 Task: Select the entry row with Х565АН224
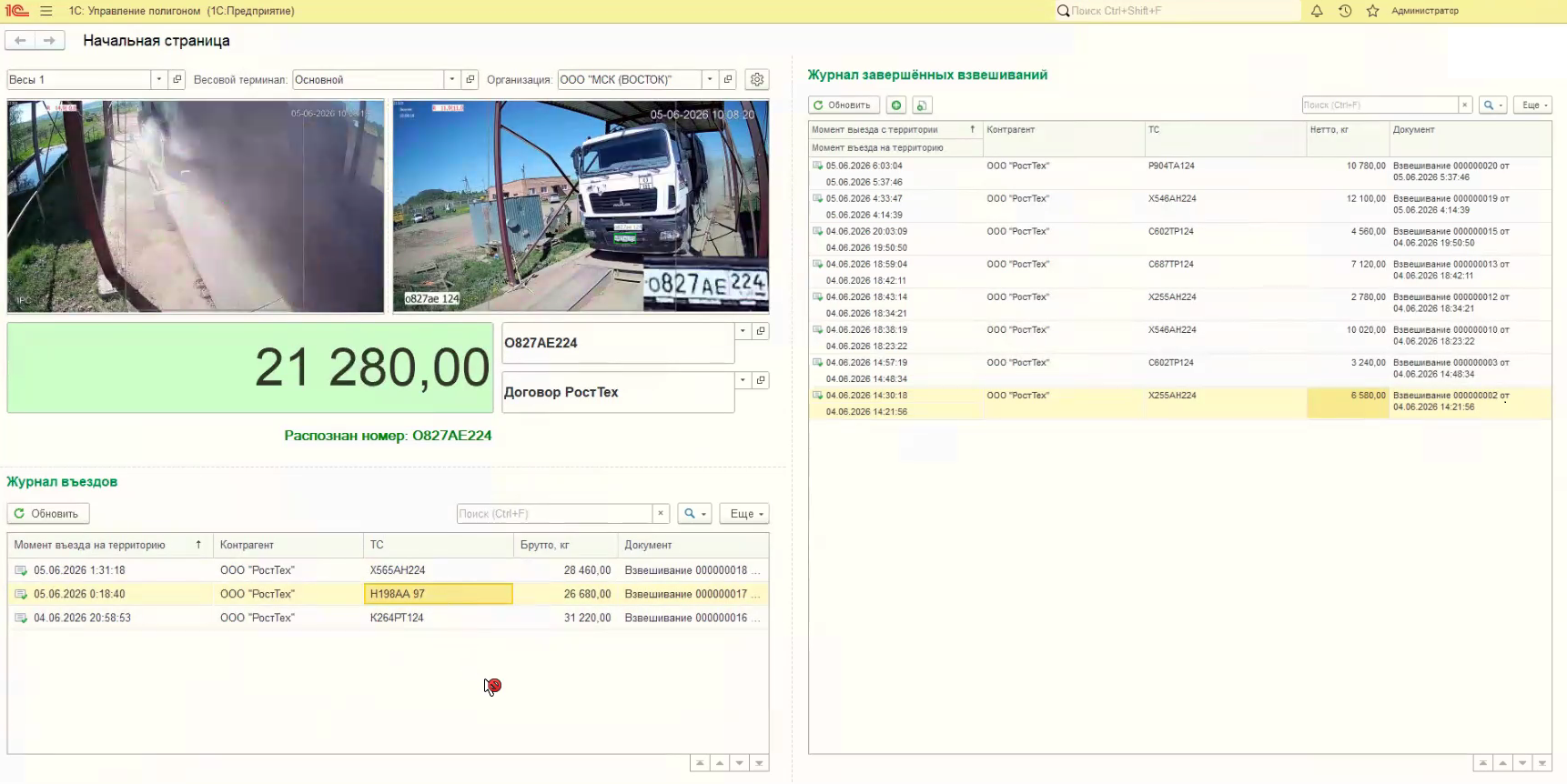[x=388, y=570]
